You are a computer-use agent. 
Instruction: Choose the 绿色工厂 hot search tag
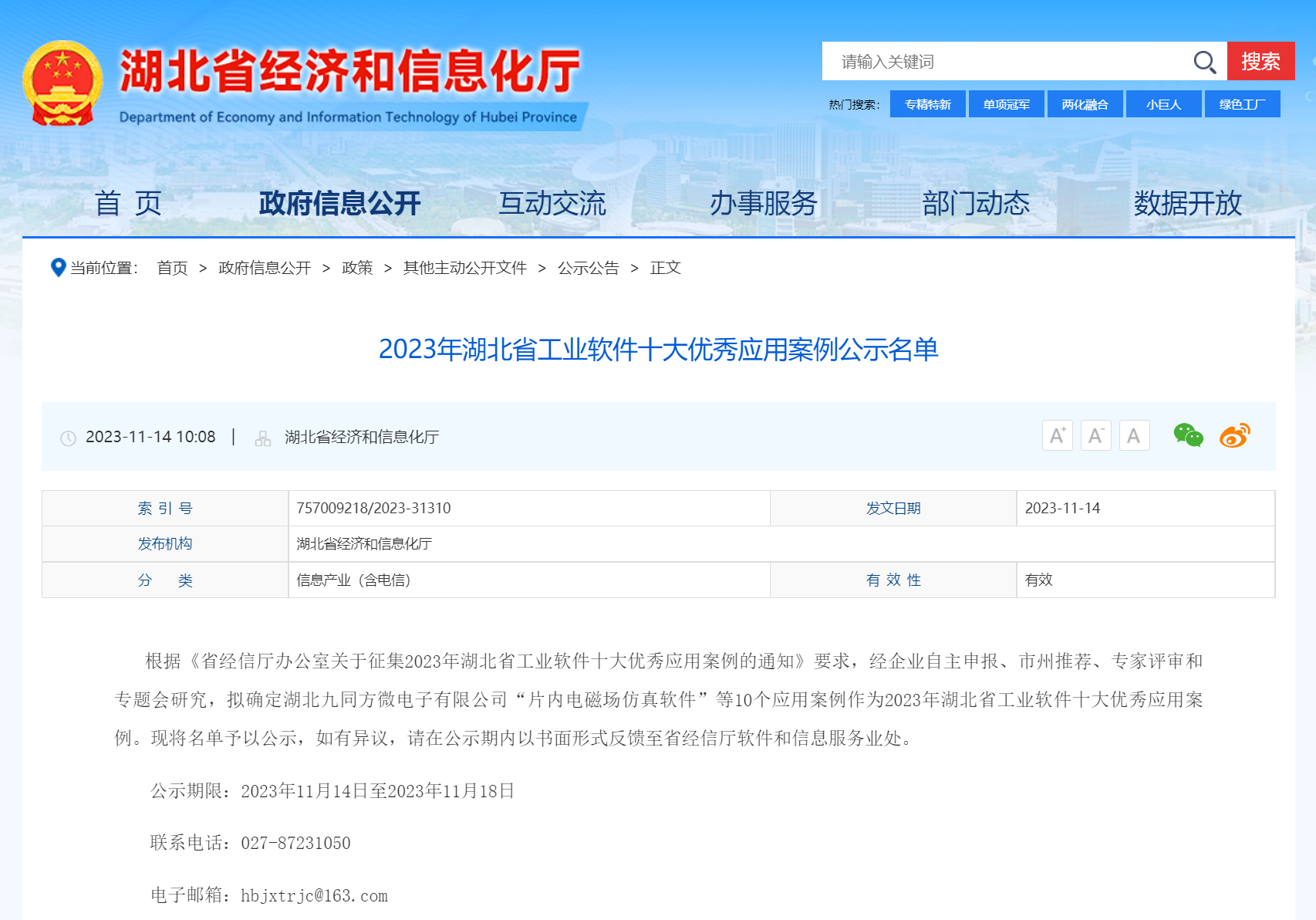click(1242, 104)
